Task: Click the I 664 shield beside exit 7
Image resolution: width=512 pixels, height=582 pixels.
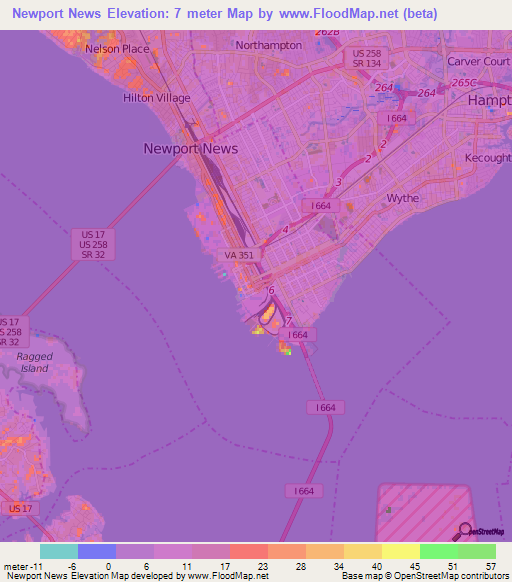Action: coord(298,335)
